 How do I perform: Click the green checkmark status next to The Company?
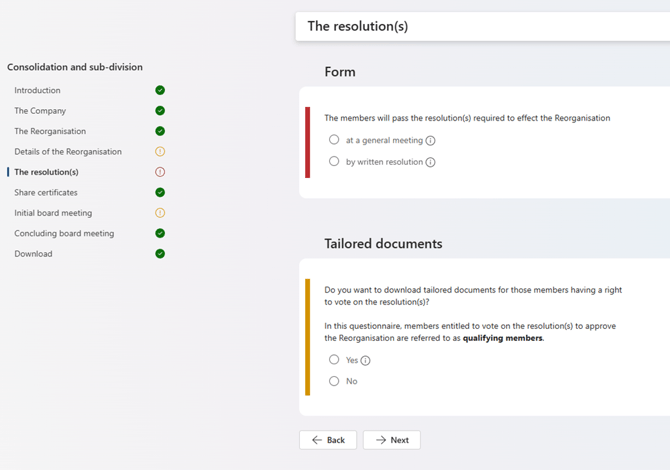coord(160,111)
